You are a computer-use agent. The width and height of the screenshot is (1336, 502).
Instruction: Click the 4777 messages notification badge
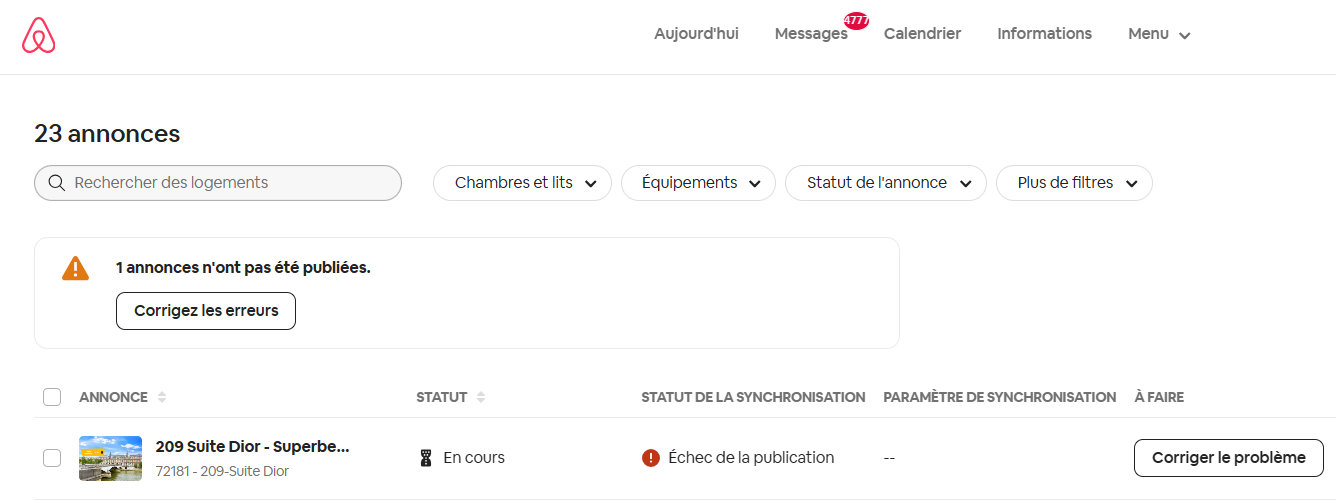pyautogui.click(x=856, y=21)
